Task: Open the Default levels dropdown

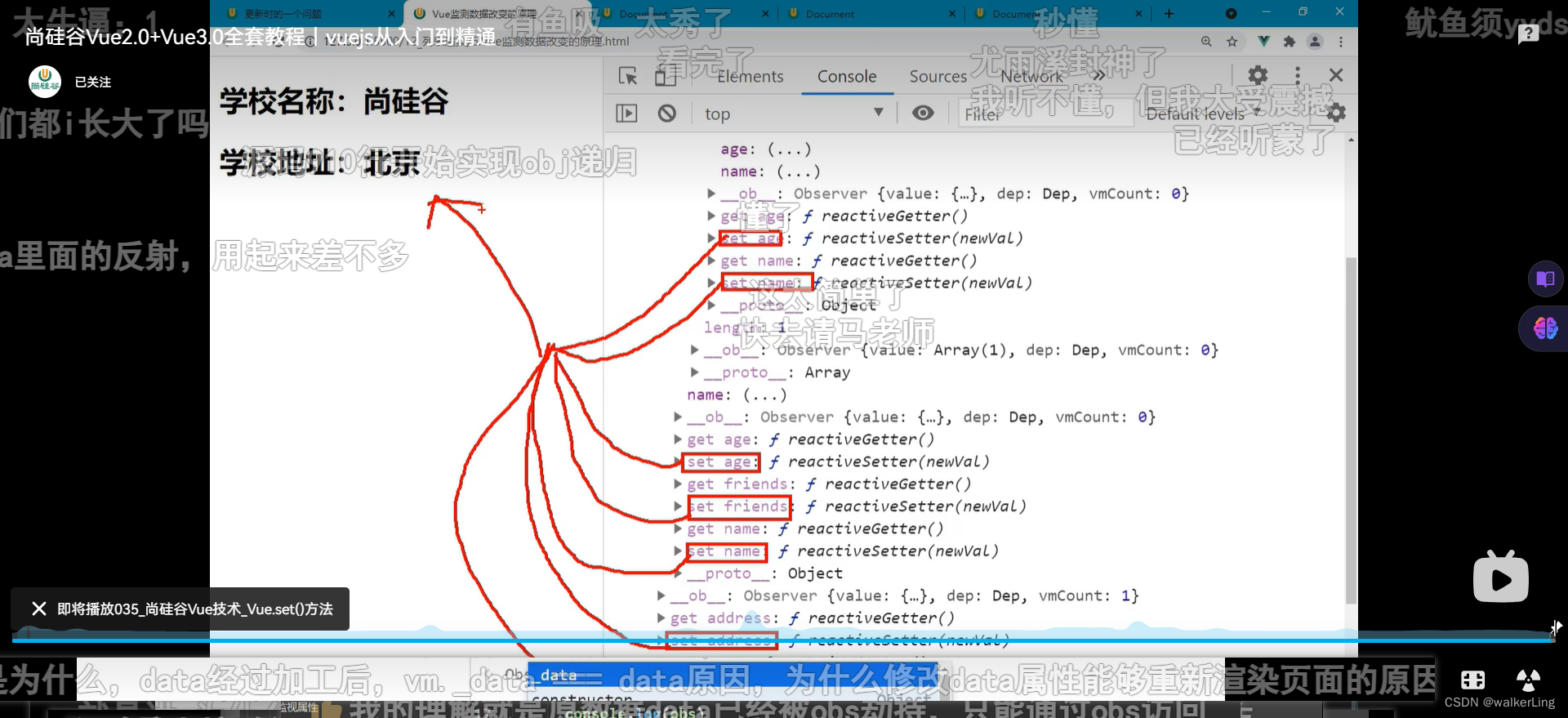Action: (x=1202, y=114)
